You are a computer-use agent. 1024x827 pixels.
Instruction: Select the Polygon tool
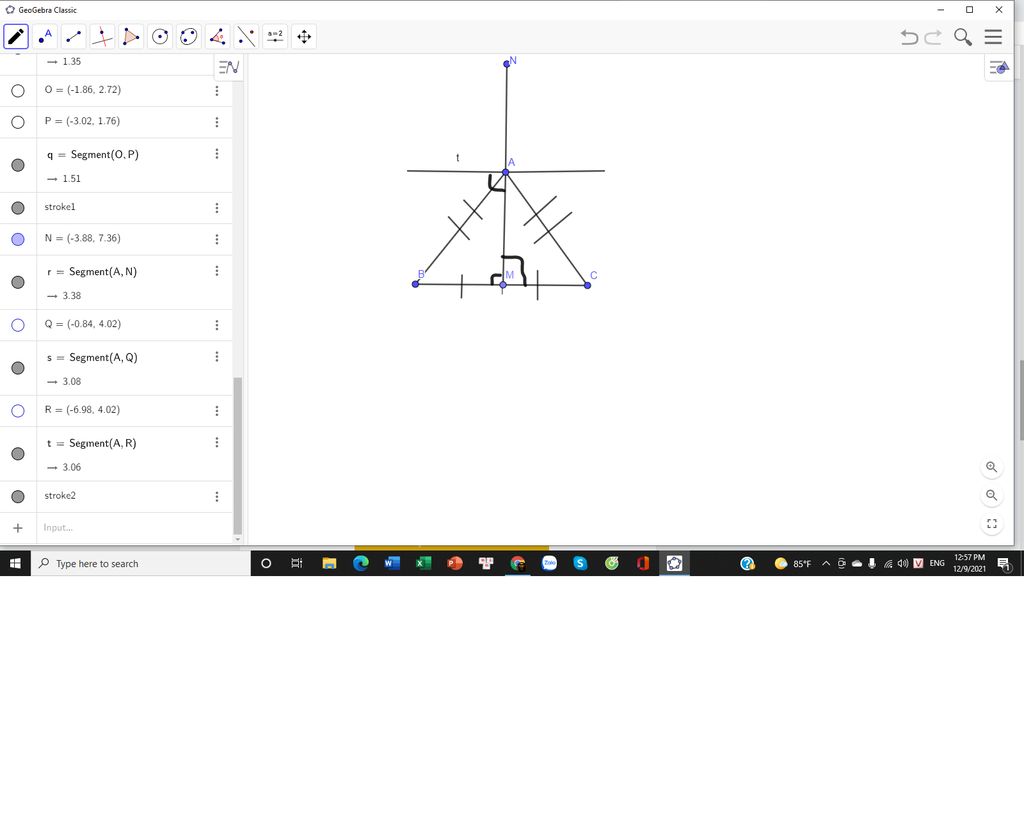click(x=131, y=37)
